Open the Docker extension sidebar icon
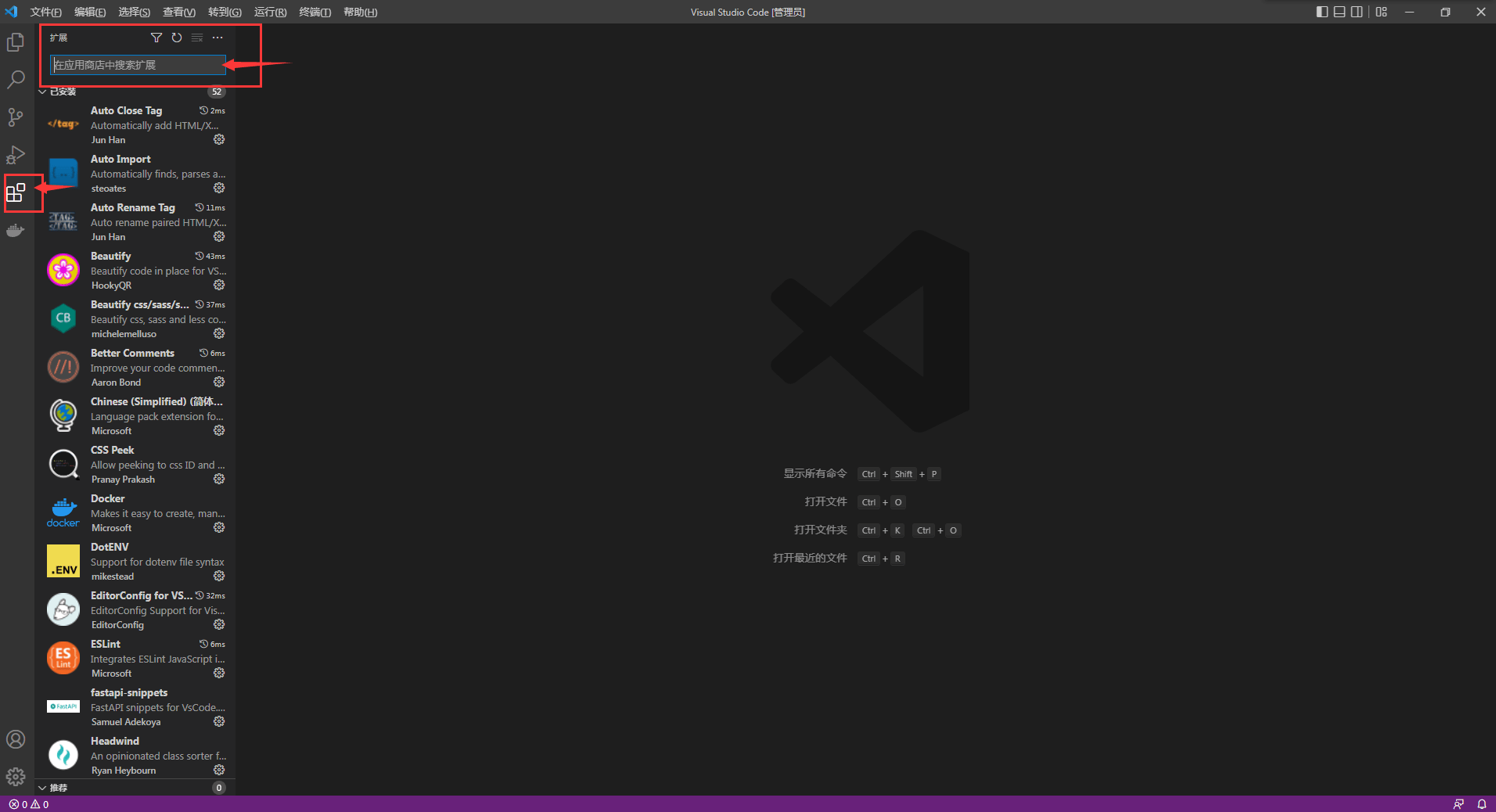 (16, 230)
